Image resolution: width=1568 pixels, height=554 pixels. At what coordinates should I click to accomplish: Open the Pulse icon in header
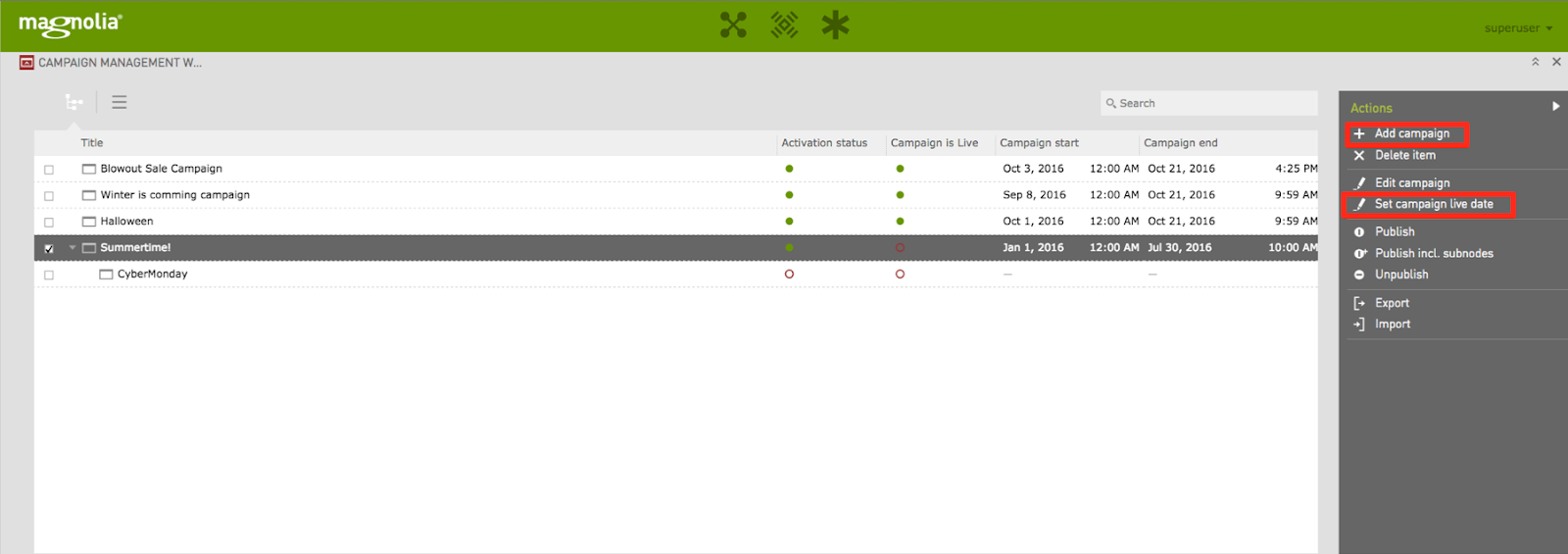click(x=784, y=25)
